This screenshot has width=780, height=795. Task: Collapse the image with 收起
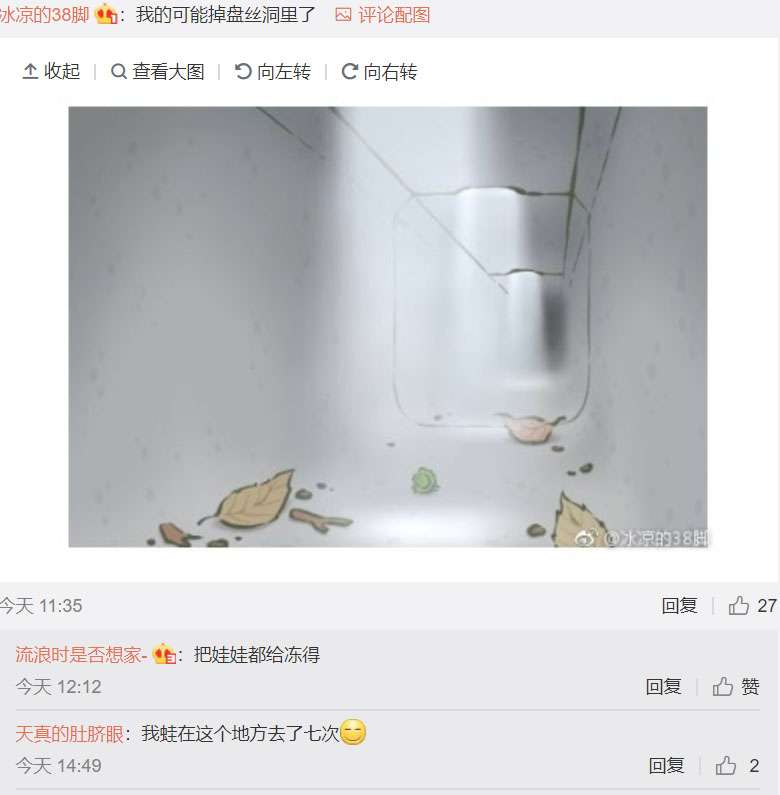tap(51, 71)
